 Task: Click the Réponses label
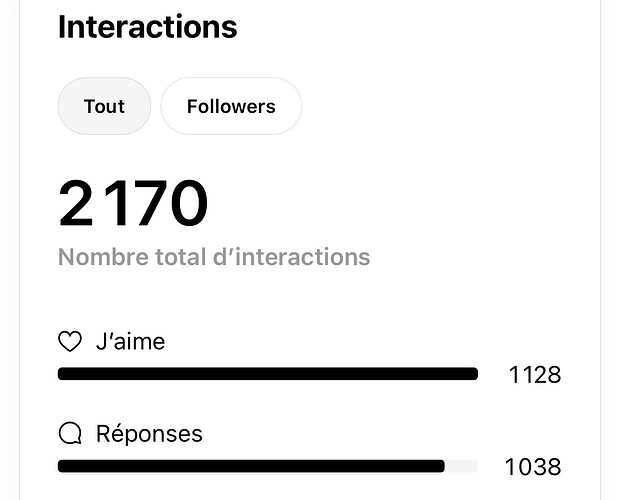149,434
